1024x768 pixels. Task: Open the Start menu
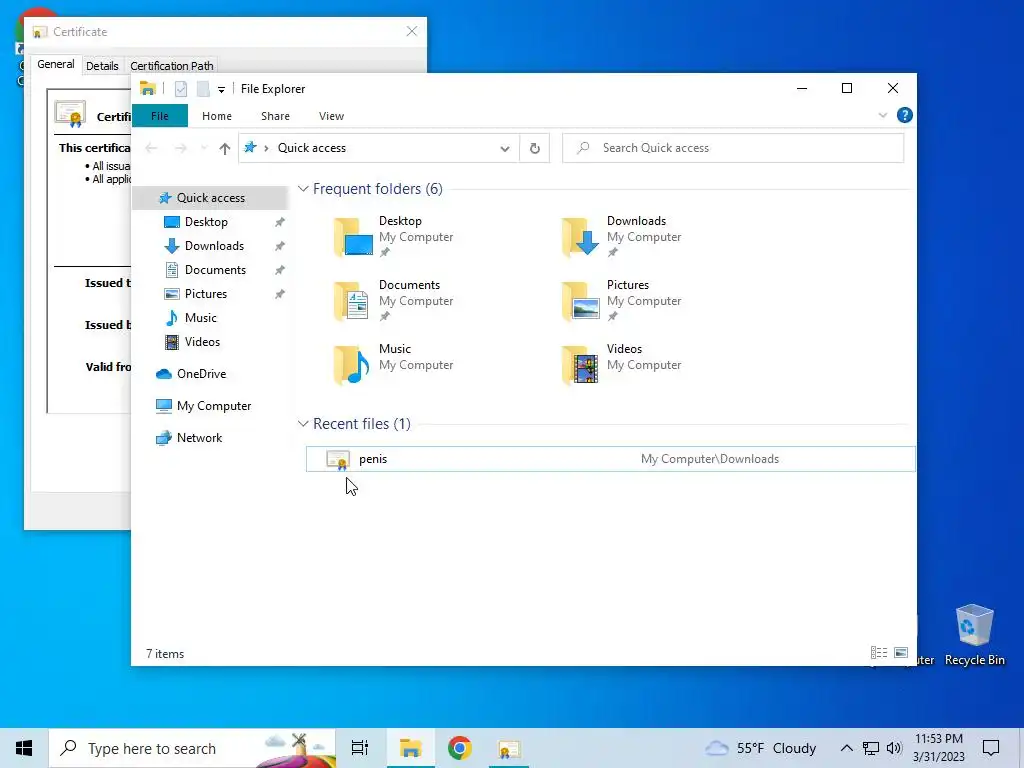pyautogui.click(x=24, y=748)
